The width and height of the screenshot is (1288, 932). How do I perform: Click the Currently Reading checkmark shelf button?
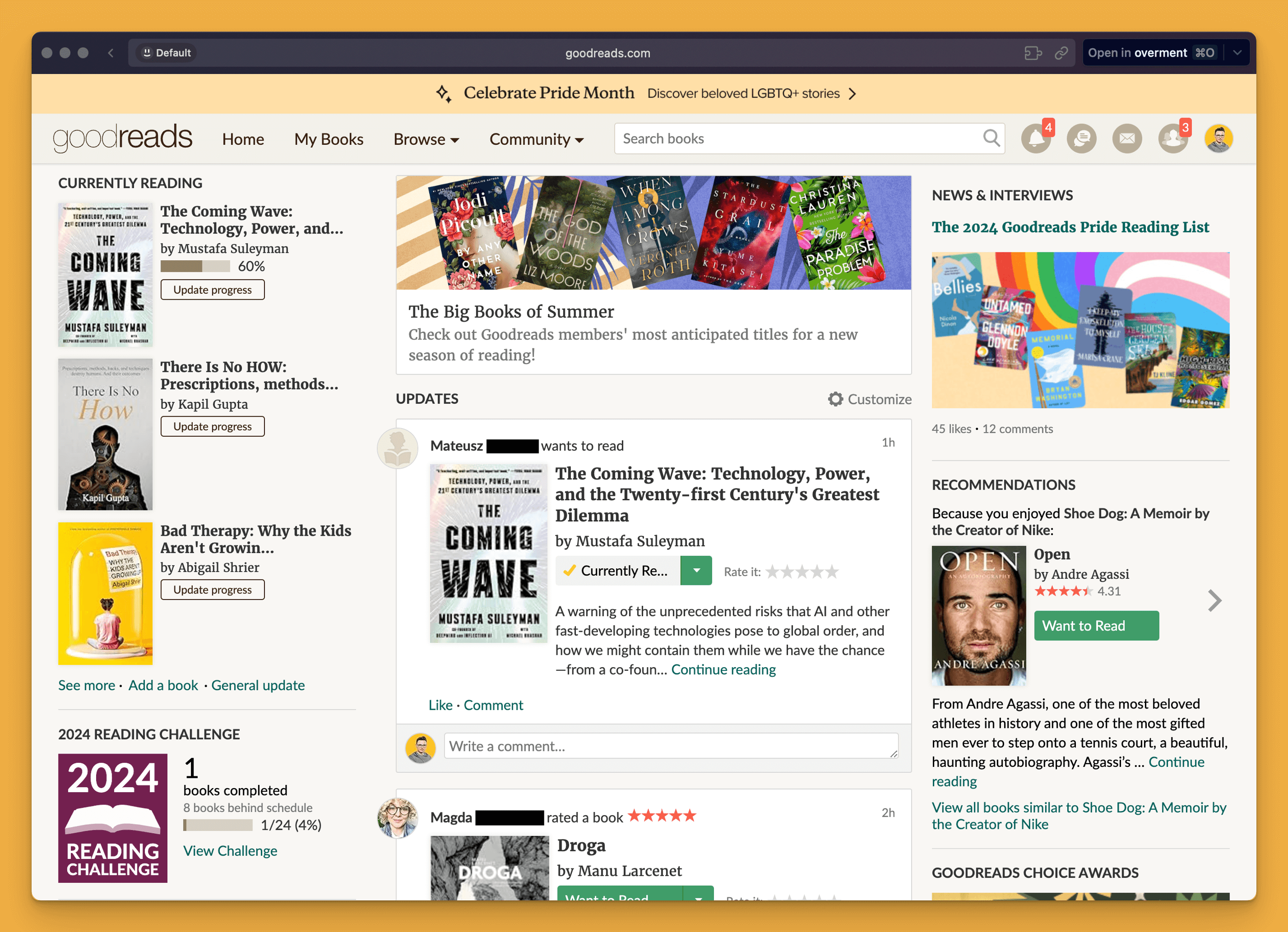point(617,571)
